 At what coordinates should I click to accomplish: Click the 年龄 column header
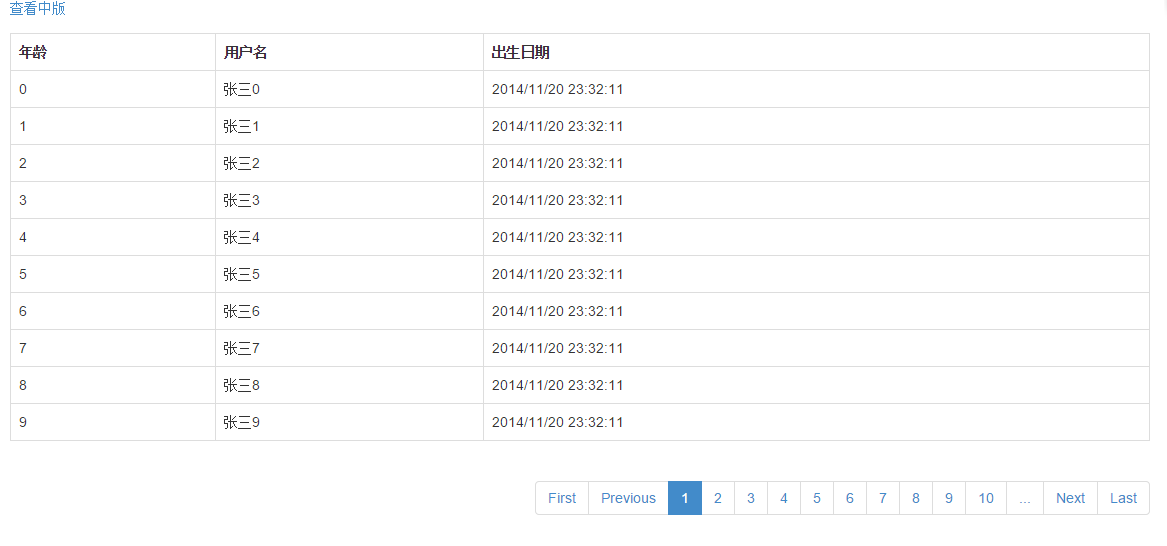33,53
